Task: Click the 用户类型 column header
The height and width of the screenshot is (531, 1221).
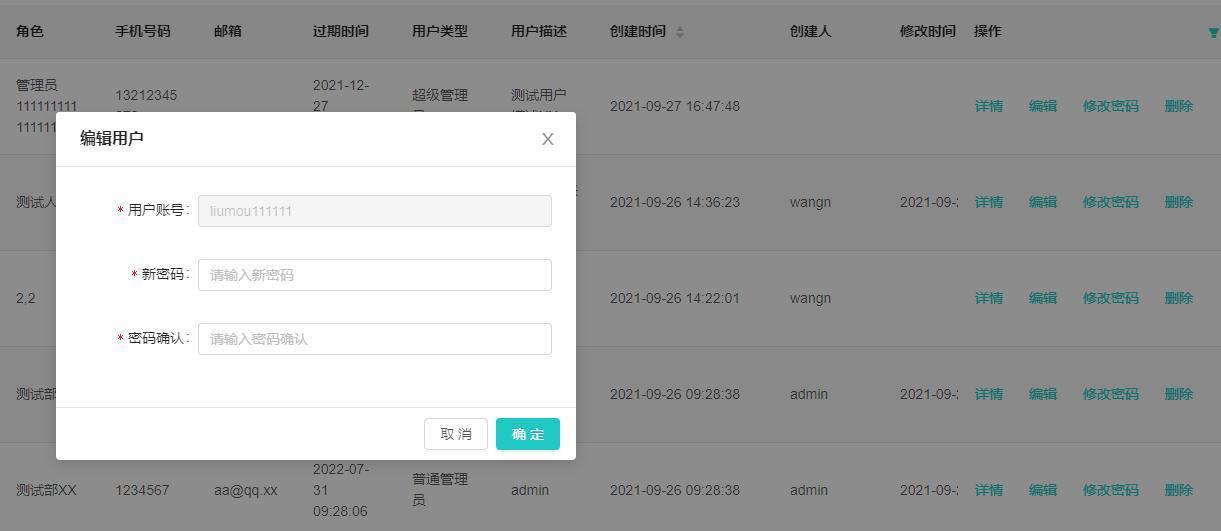Action: [439, 31]
